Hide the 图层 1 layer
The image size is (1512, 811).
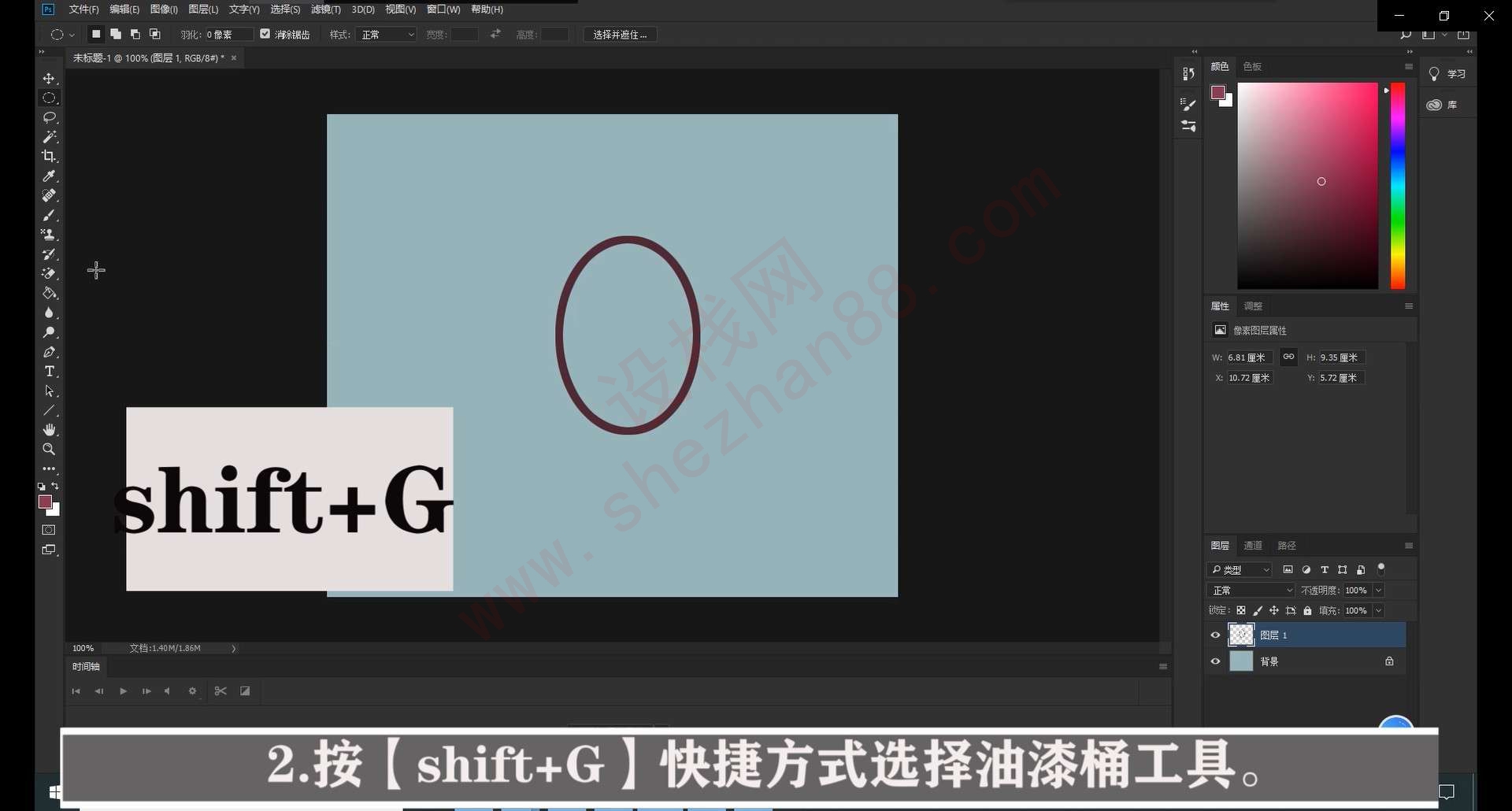pos(1215,635)
